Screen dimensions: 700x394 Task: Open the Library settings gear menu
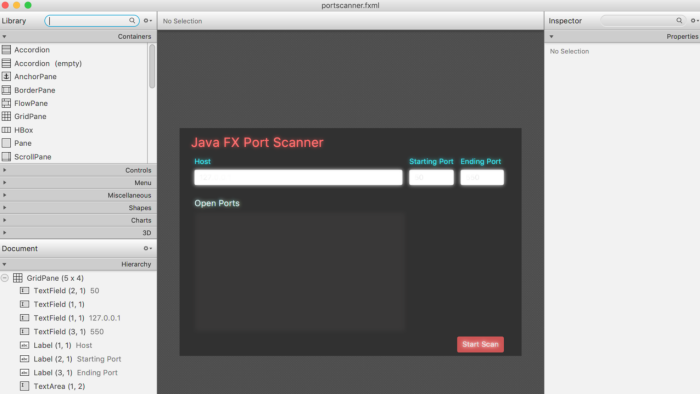tap(147, 21)
